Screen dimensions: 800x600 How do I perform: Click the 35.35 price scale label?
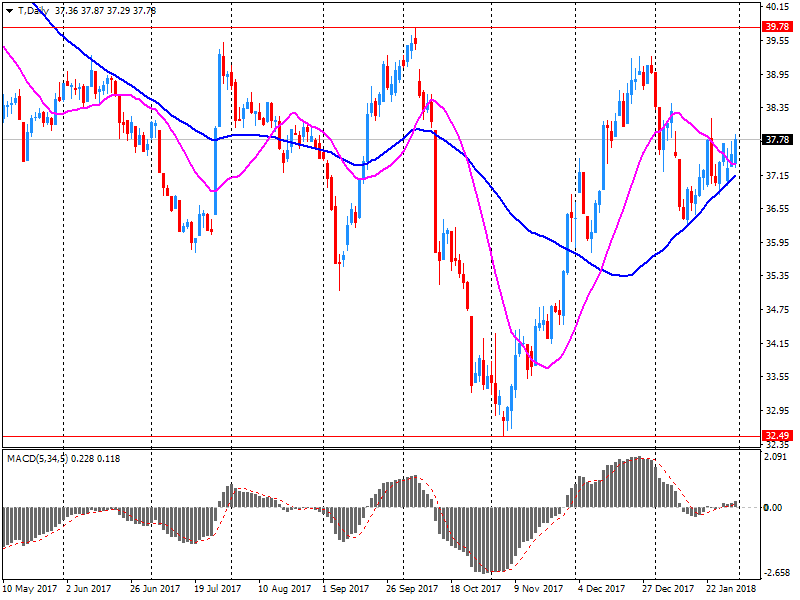776,276
